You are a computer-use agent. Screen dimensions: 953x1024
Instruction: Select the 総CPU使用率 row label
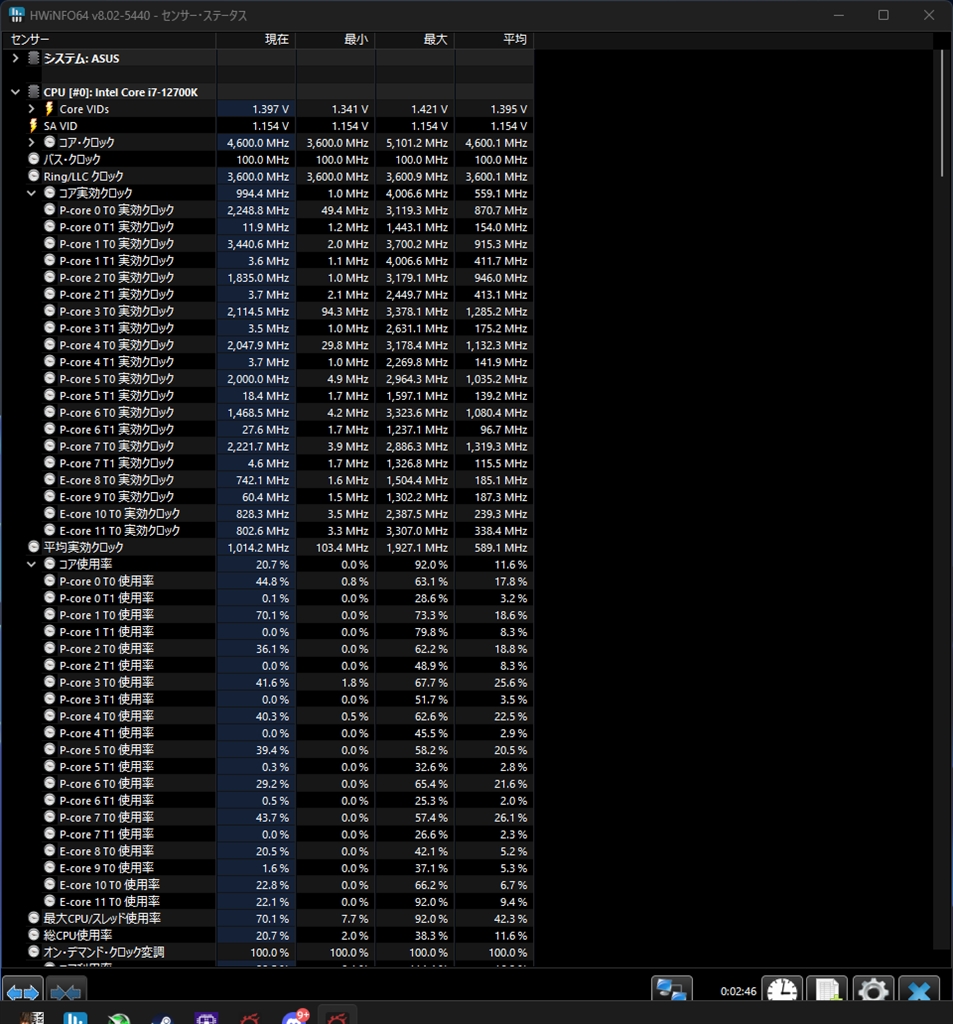pos(77,935)
